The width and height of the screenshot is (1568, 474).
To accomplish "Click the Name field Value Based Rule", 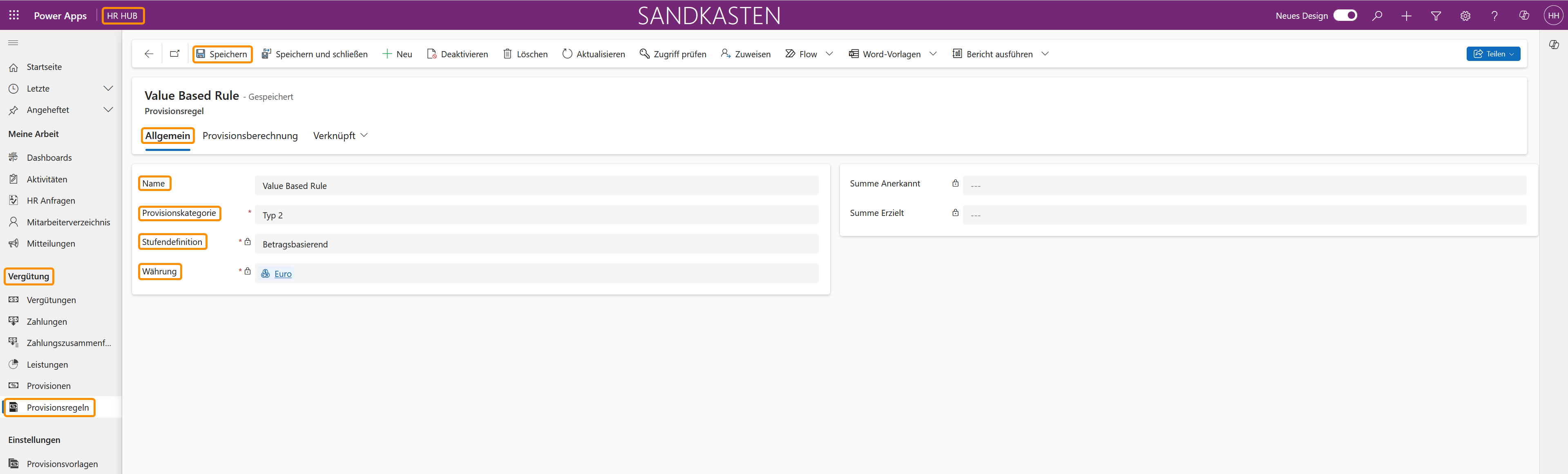I will coord(536,186).
